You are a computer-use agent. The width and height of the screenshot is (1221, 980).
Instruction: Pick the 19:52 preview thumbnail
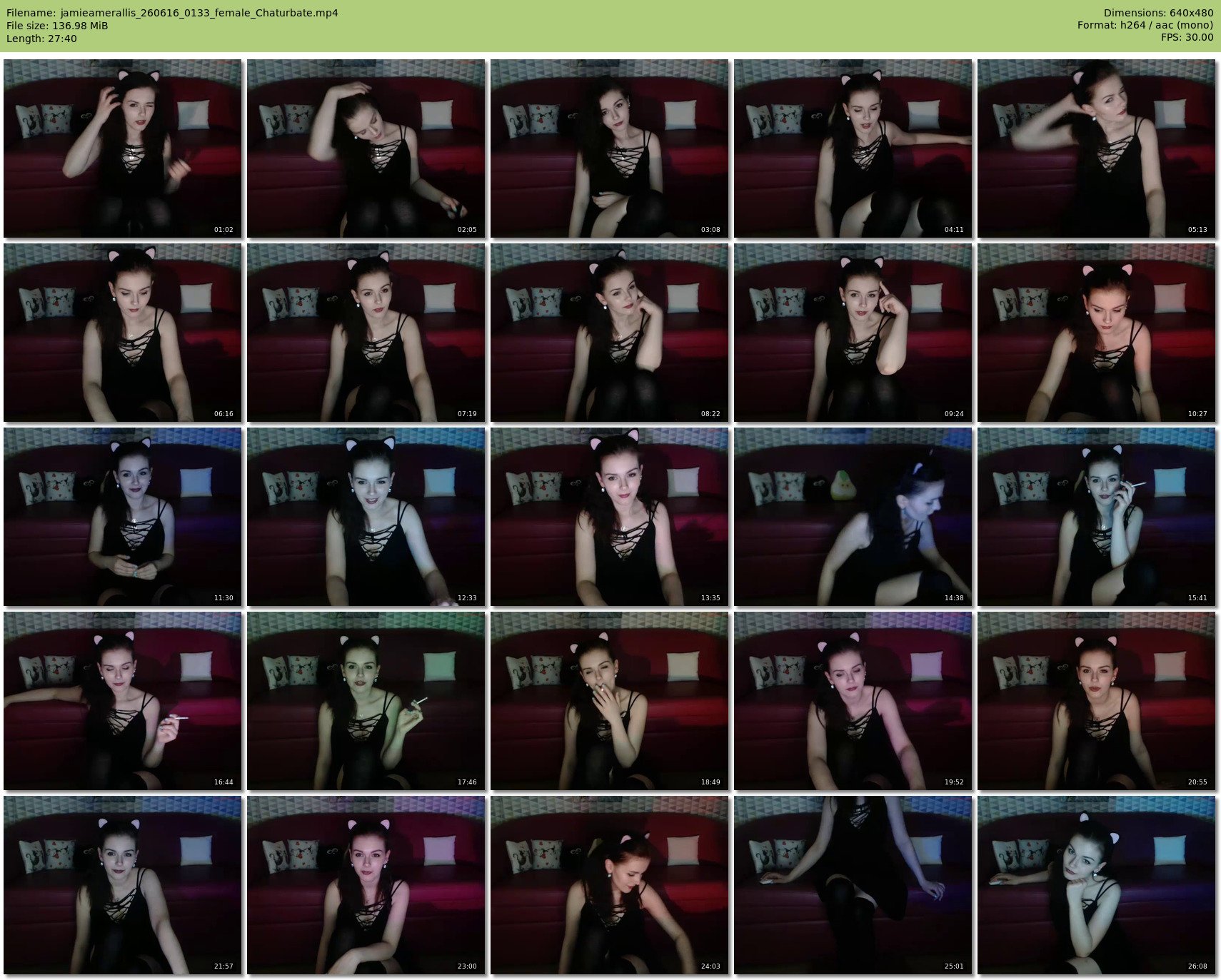pos(853,700)
